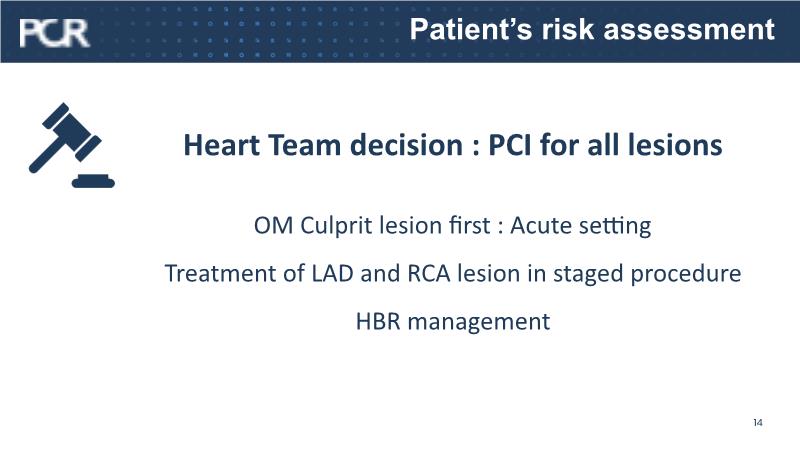Select the "Patient's risk assessment" slide title
This screenshot has height=450, width=800.
[x=593, y=29]
